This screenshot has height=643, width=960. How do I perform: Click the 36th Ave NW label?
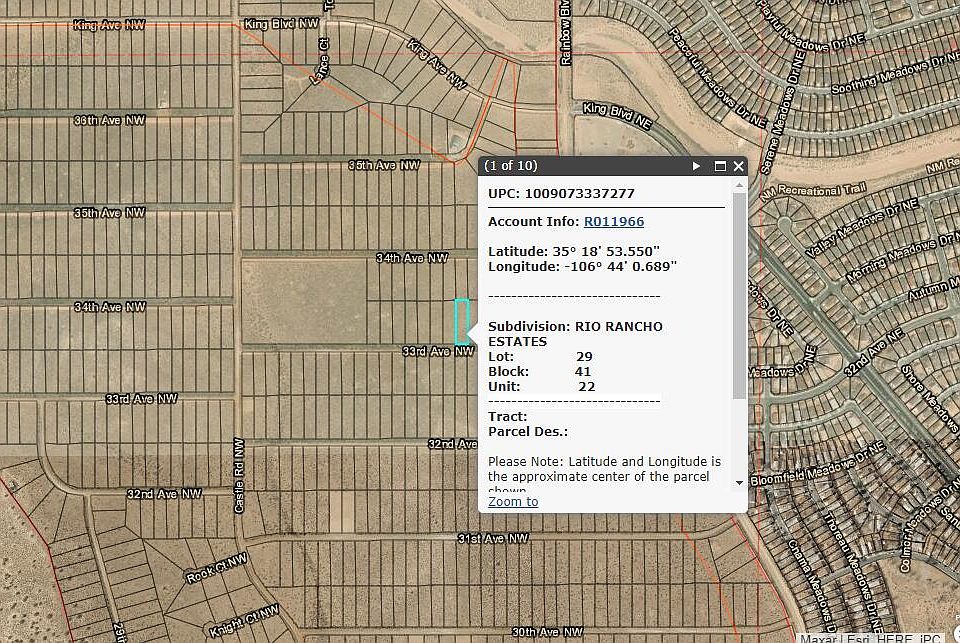point(109,120)
